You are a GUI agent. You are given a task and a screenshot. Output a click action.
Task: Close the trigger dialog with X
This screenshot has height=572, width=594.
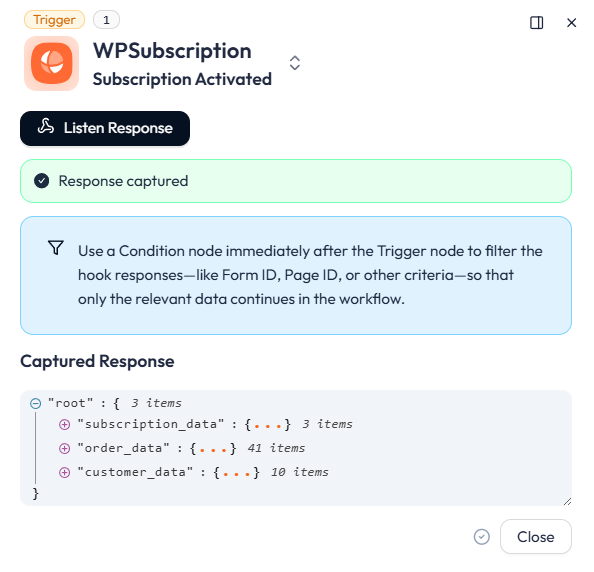(571, 23)
